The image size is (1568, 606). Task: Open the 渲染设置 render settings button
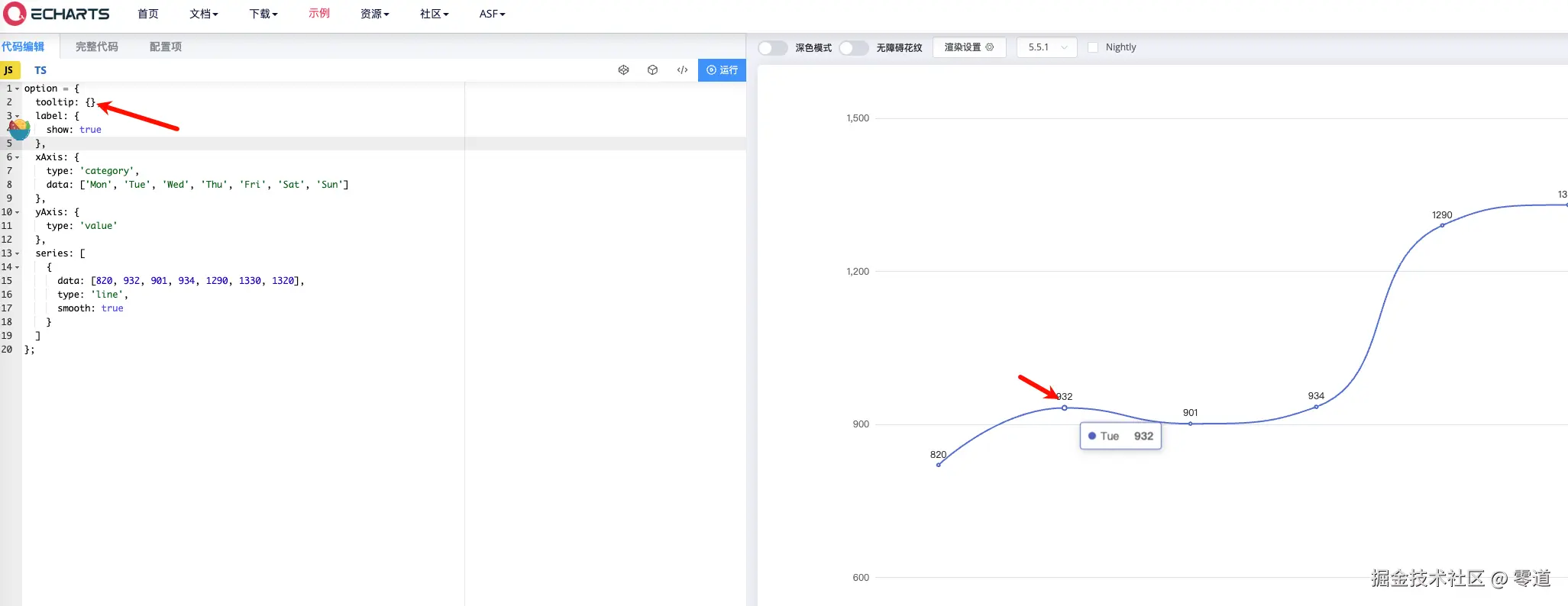tap(968, 47)
